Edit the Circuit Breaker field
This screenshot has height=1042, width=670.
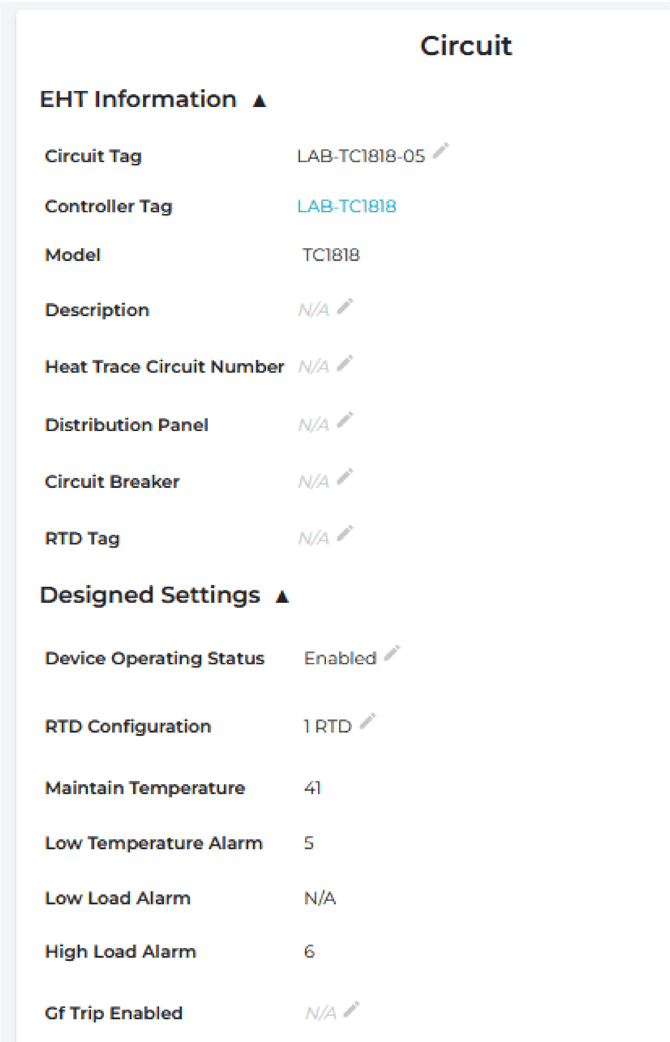pyautogui.click(x=345, y=478)
